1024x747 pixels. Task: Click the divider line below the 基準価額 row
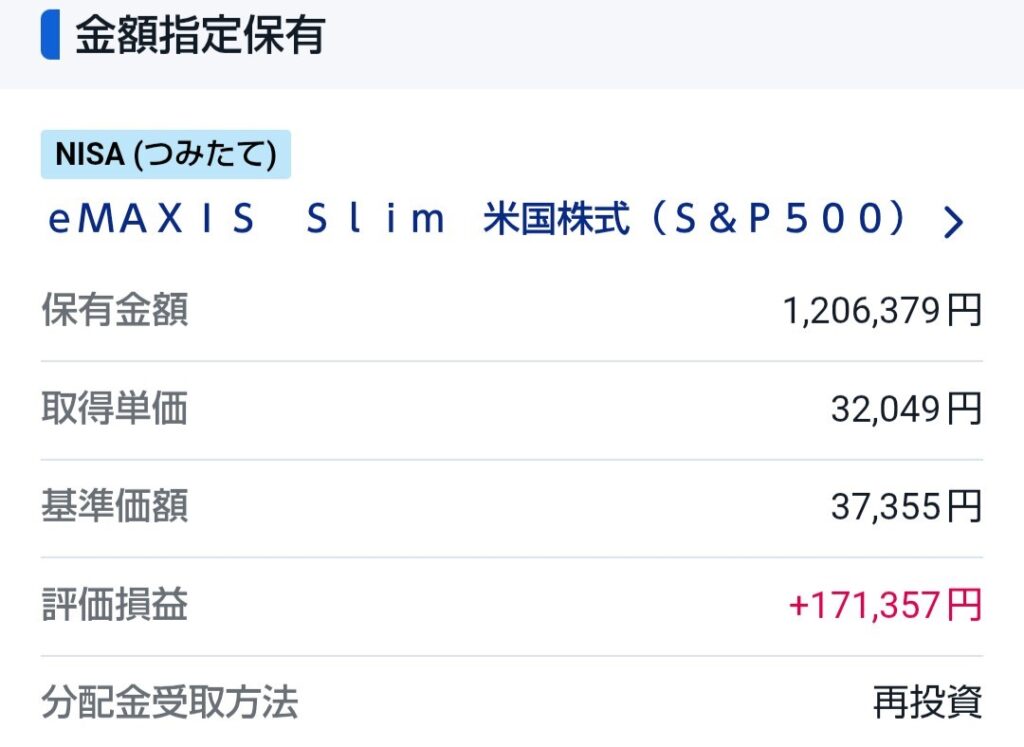point(512,557)
